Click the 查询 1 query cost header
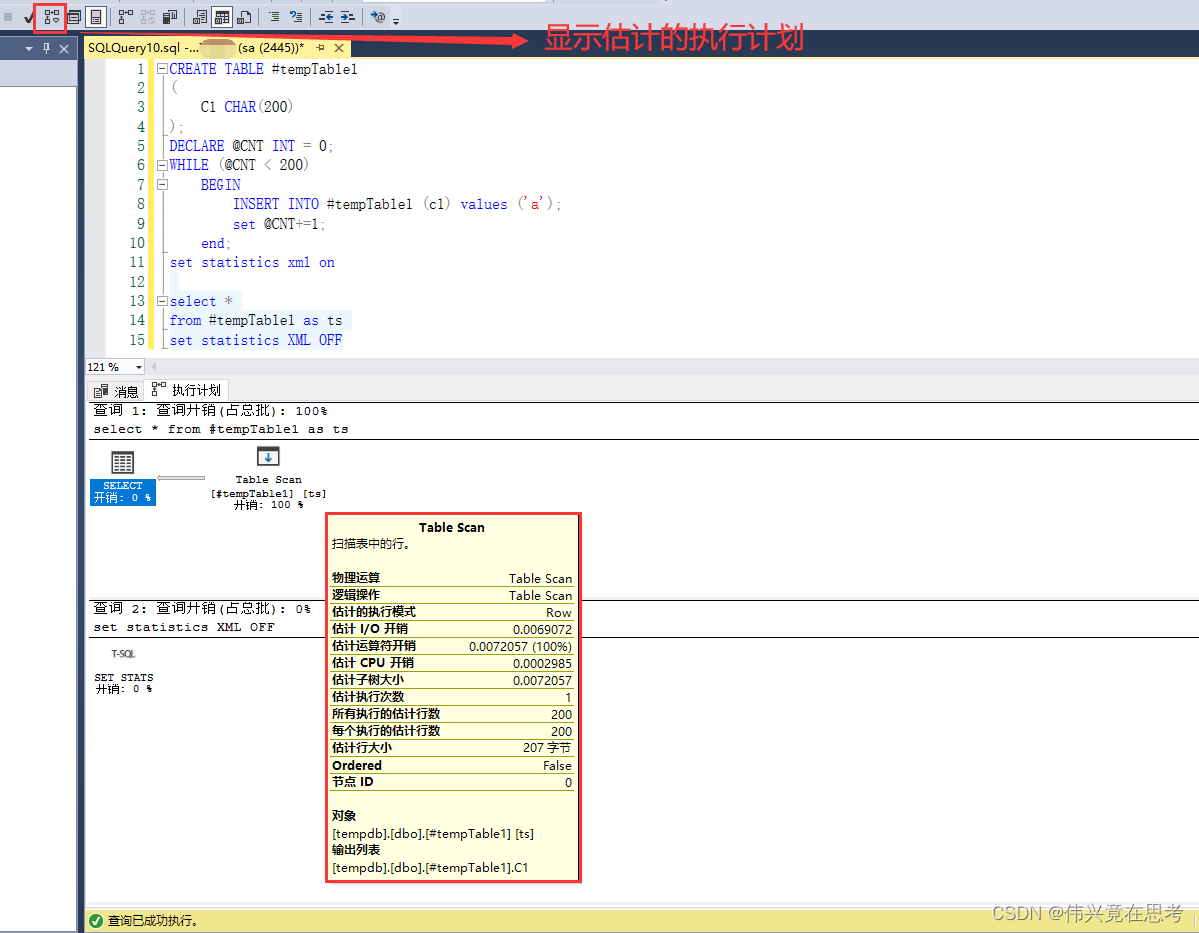This screenshot has height=933, width=1199. point(210,411)
